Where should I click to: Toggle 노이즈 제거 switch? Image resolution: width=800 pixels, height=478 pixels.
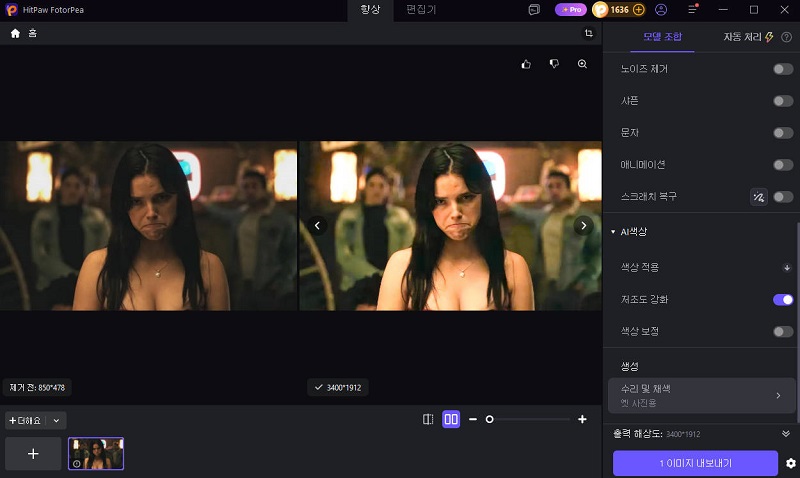(783, 69)
